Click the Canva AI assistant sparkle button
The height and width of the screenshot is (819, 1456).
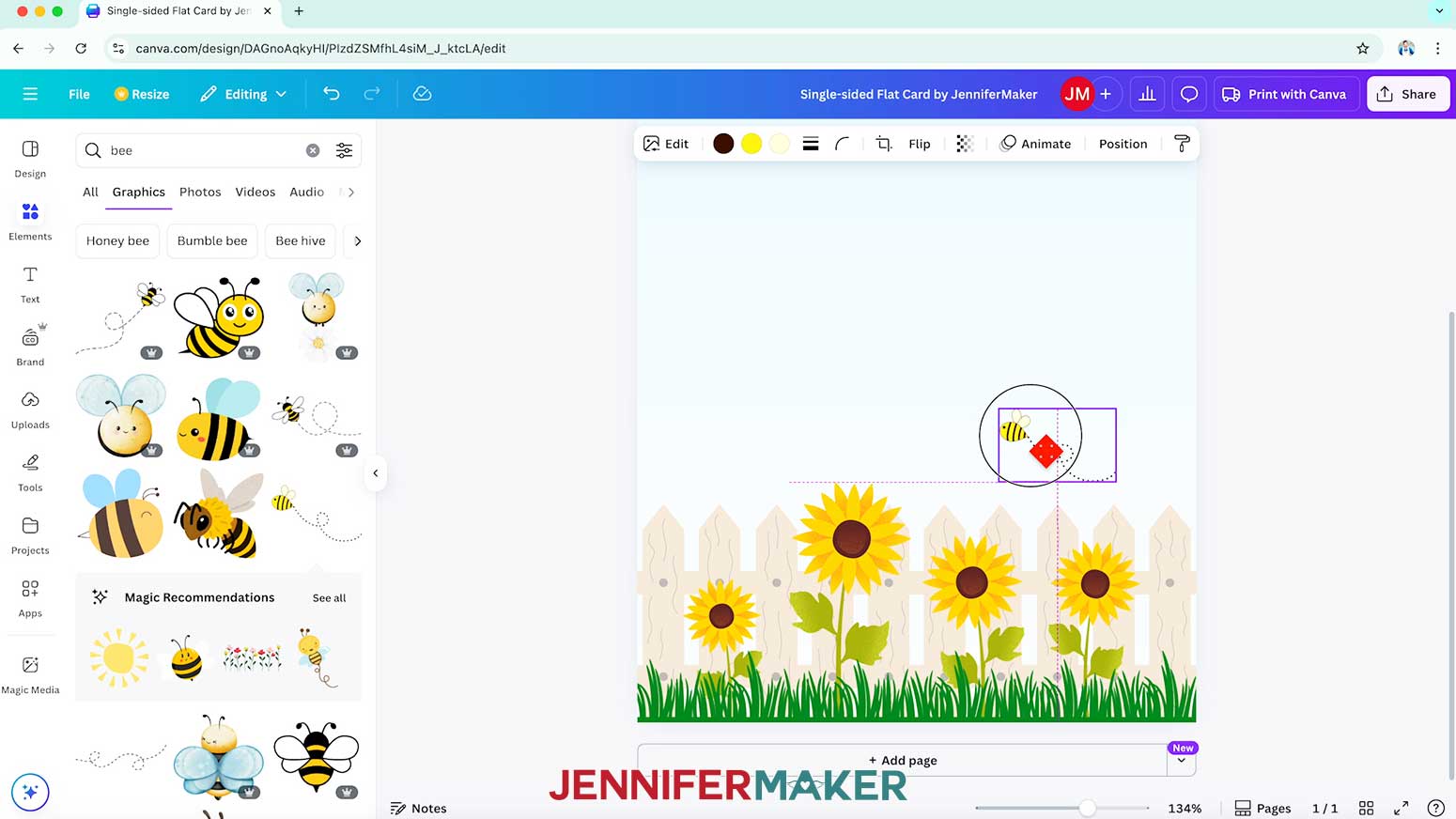tap(30, 792)
